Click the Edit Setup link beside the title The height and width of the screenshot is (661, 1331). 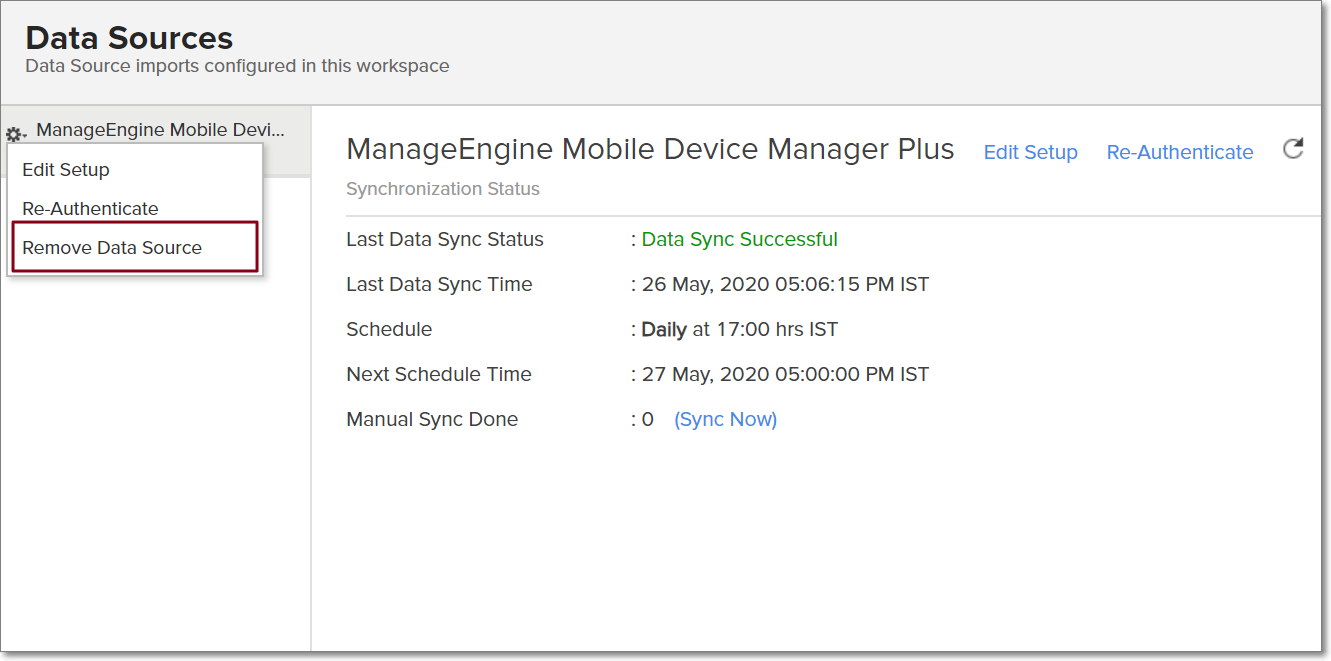pyautogui.click(x=1030, y=153)
